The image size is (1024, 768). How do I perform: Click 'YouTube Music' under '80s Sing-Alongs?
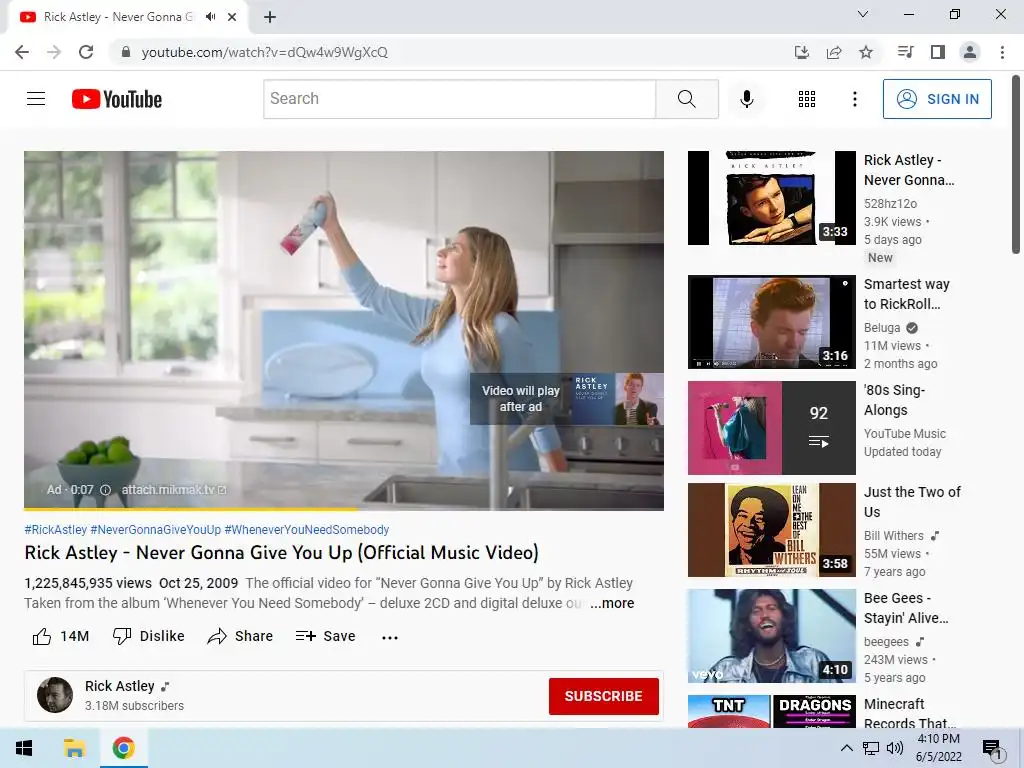(904, 434)
